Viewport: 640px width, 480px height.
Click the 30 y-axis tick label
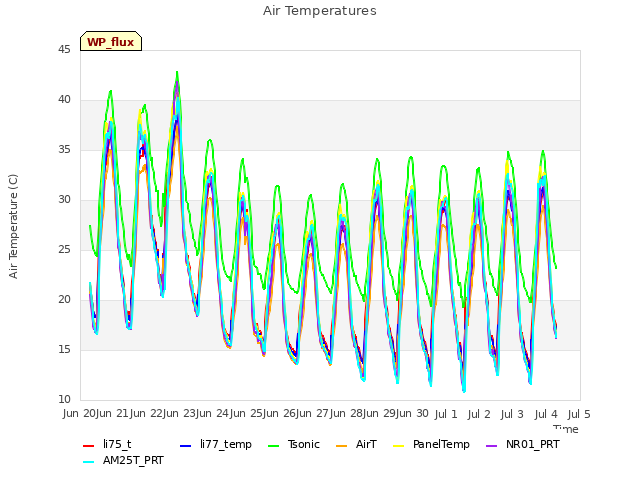click(x=64, y=200)
